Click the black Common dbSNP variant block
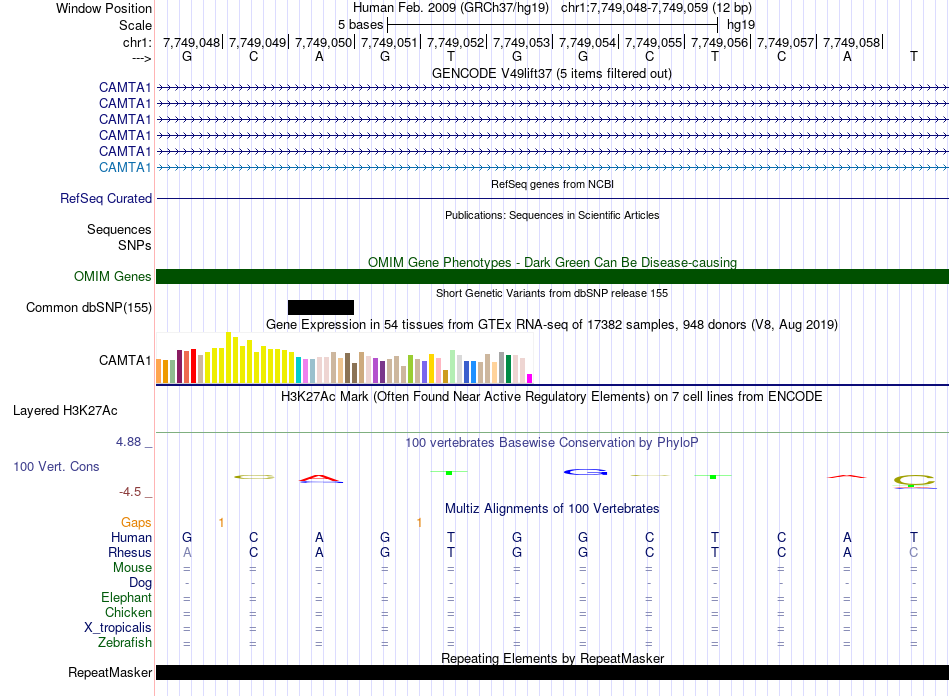Screen dimensions: 950x696 pos(320,307)
